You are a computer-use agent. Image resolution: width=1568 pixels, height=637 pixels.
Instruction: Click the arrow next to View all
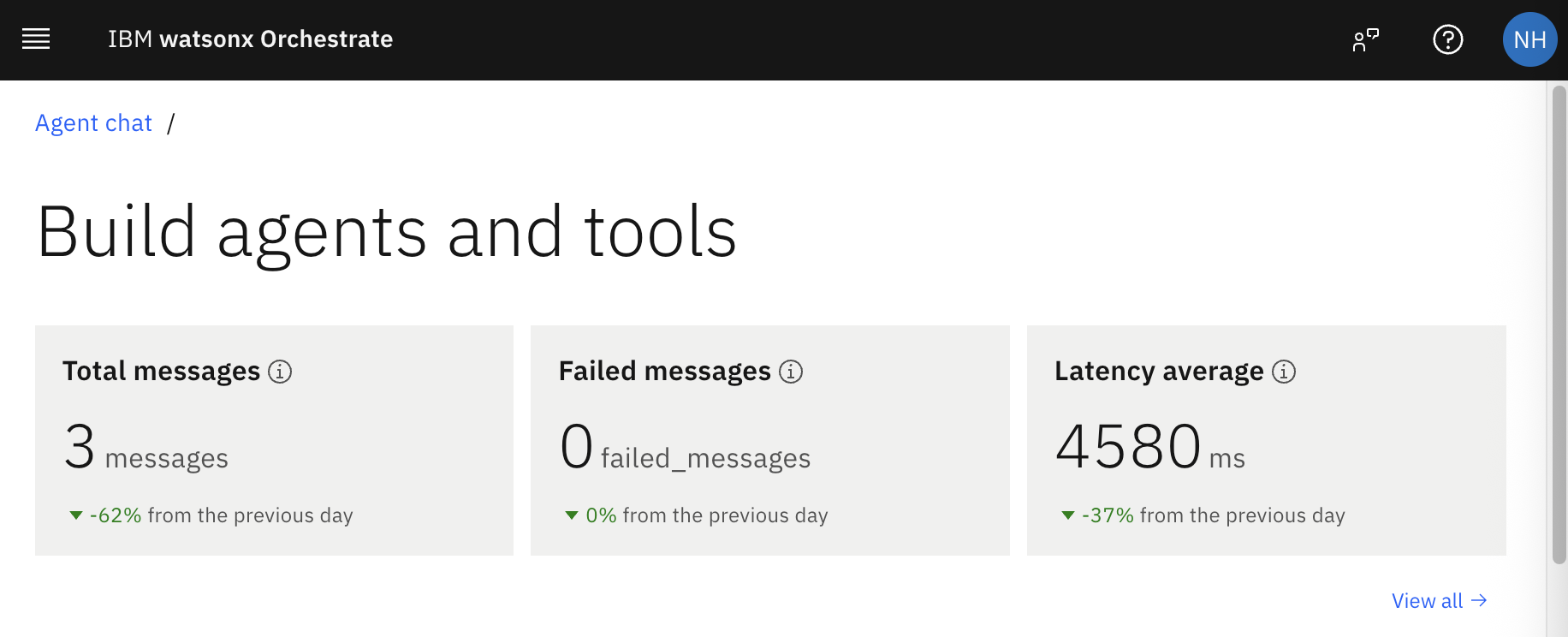[x=1479, y=600]
